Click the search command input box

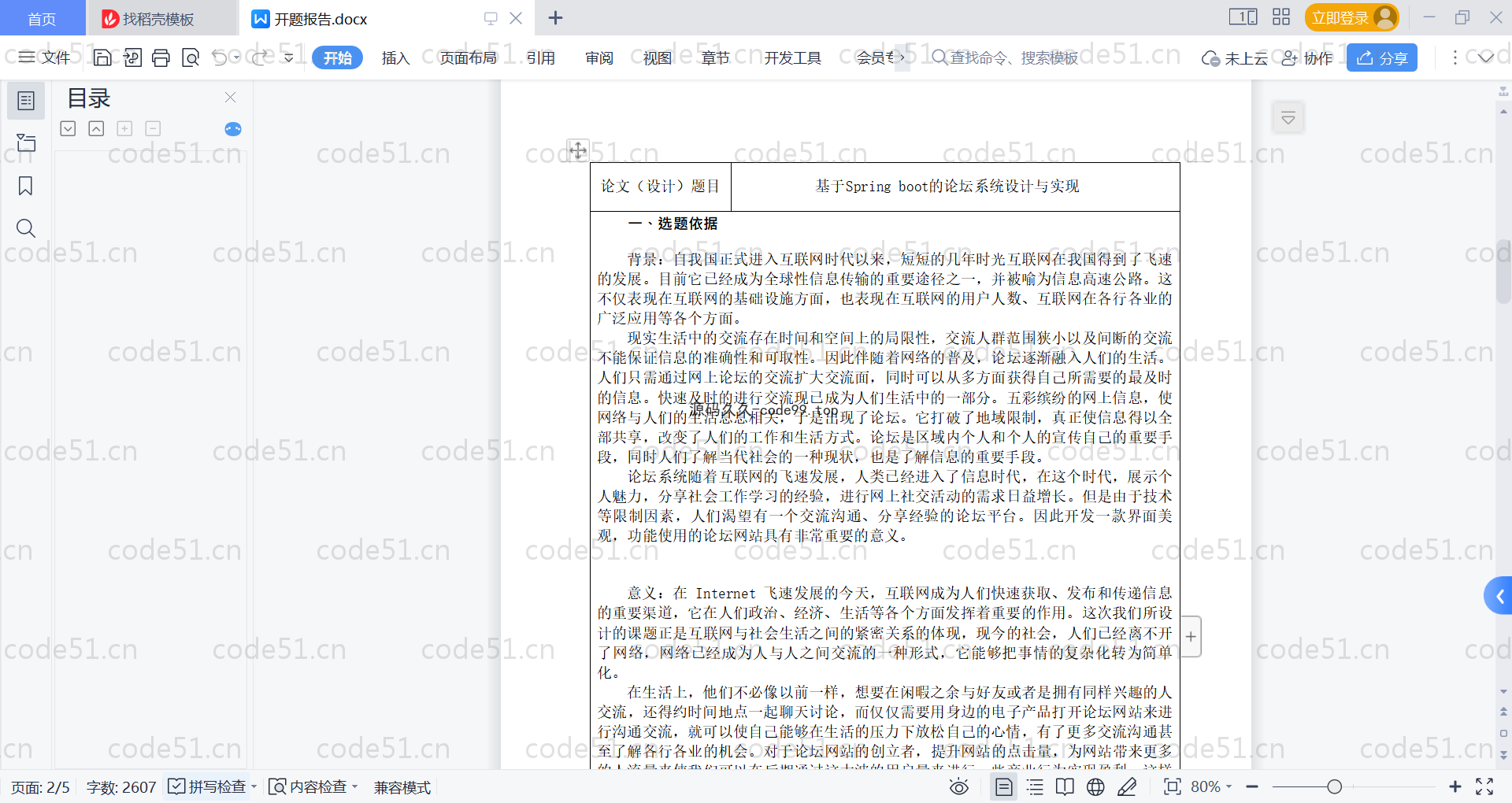(1005, 57)
